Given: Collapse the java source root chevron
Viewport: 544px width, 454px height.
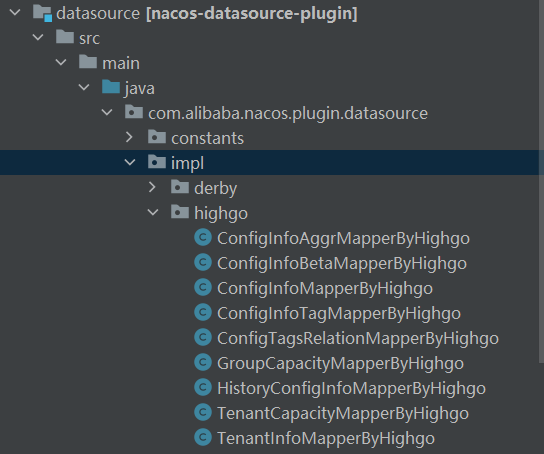Looking at the screenshot, I should point(84,87).
